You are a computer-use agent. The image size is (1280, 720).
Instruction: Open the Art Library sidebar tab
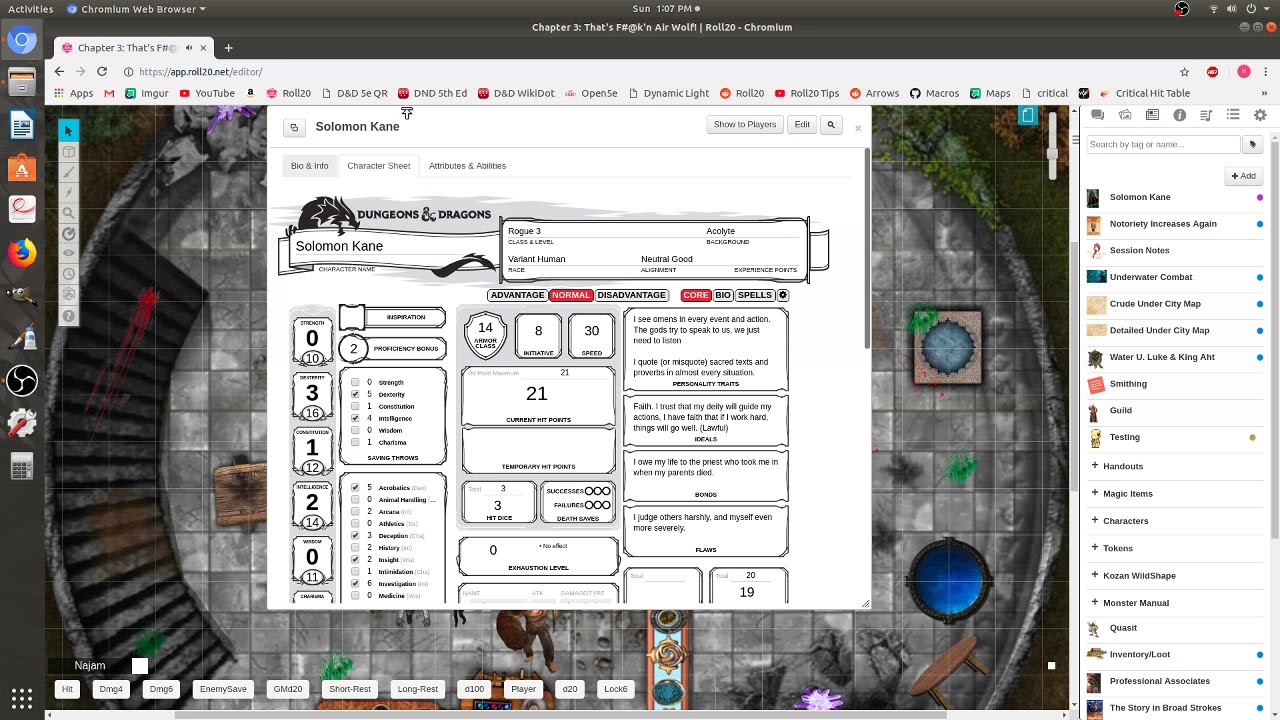pyautogui.click(x=1125, y=116)
